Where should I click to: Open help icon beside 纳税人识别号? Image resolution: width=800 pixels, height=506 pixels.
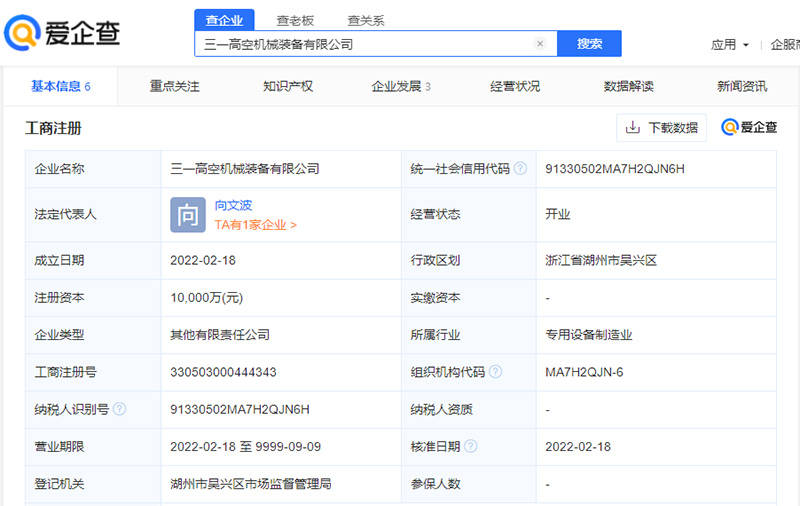(119, 409)
